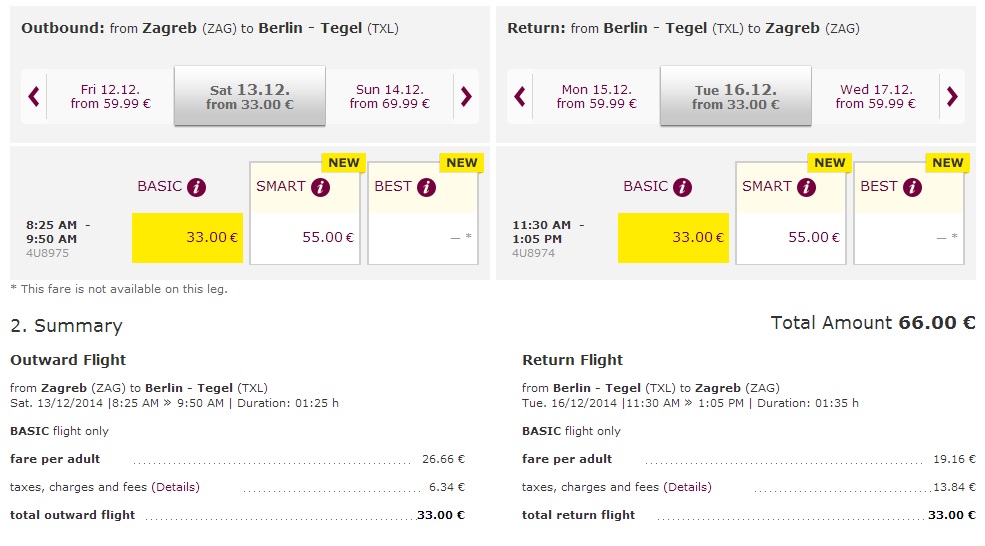
Task: Choose Sun 14.12. outbound date tab
Action: click(389, 96)
